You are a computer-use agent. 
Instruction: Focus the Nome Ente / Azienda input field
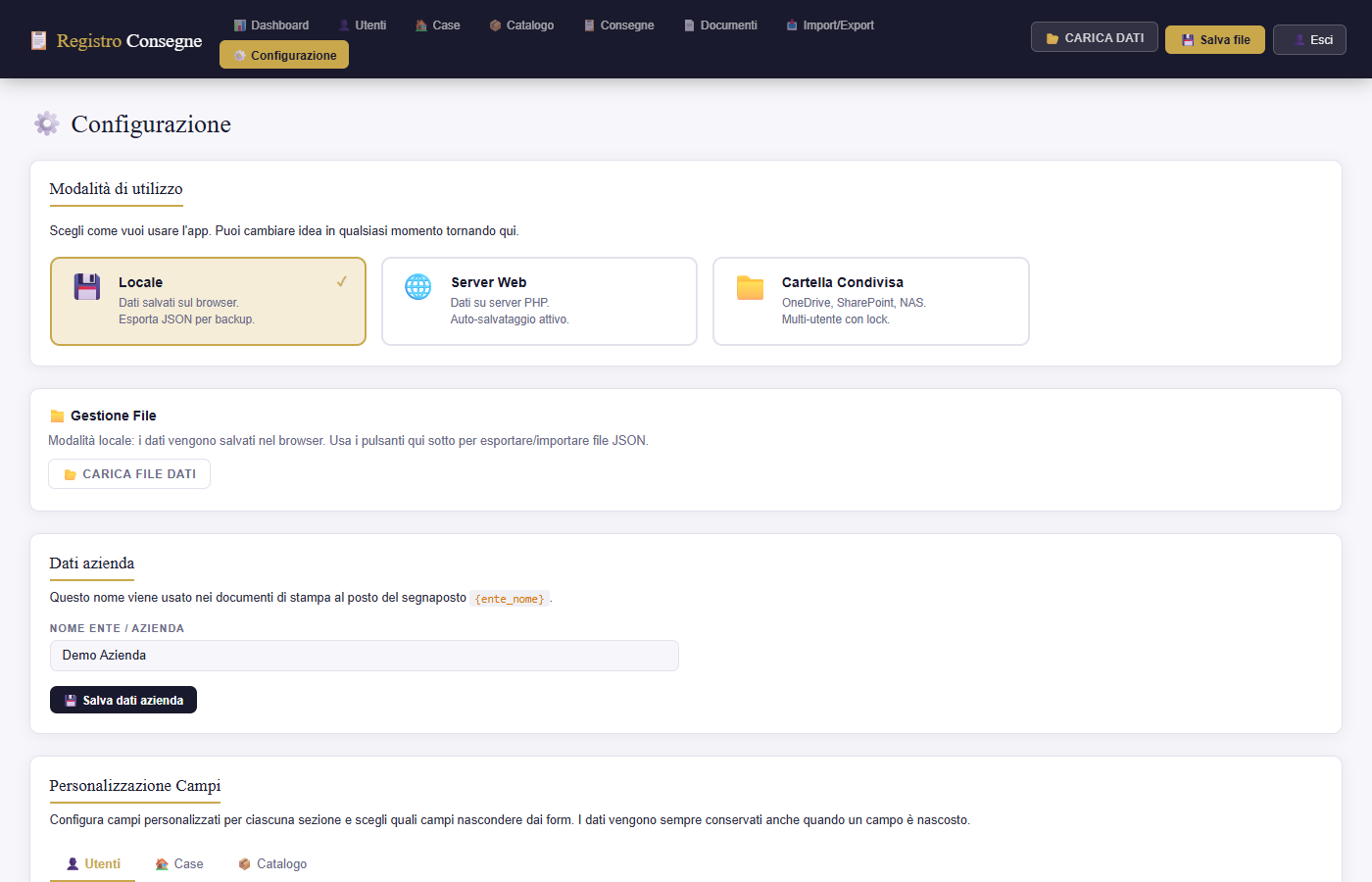pyautogui.click(x=364, y=656)
